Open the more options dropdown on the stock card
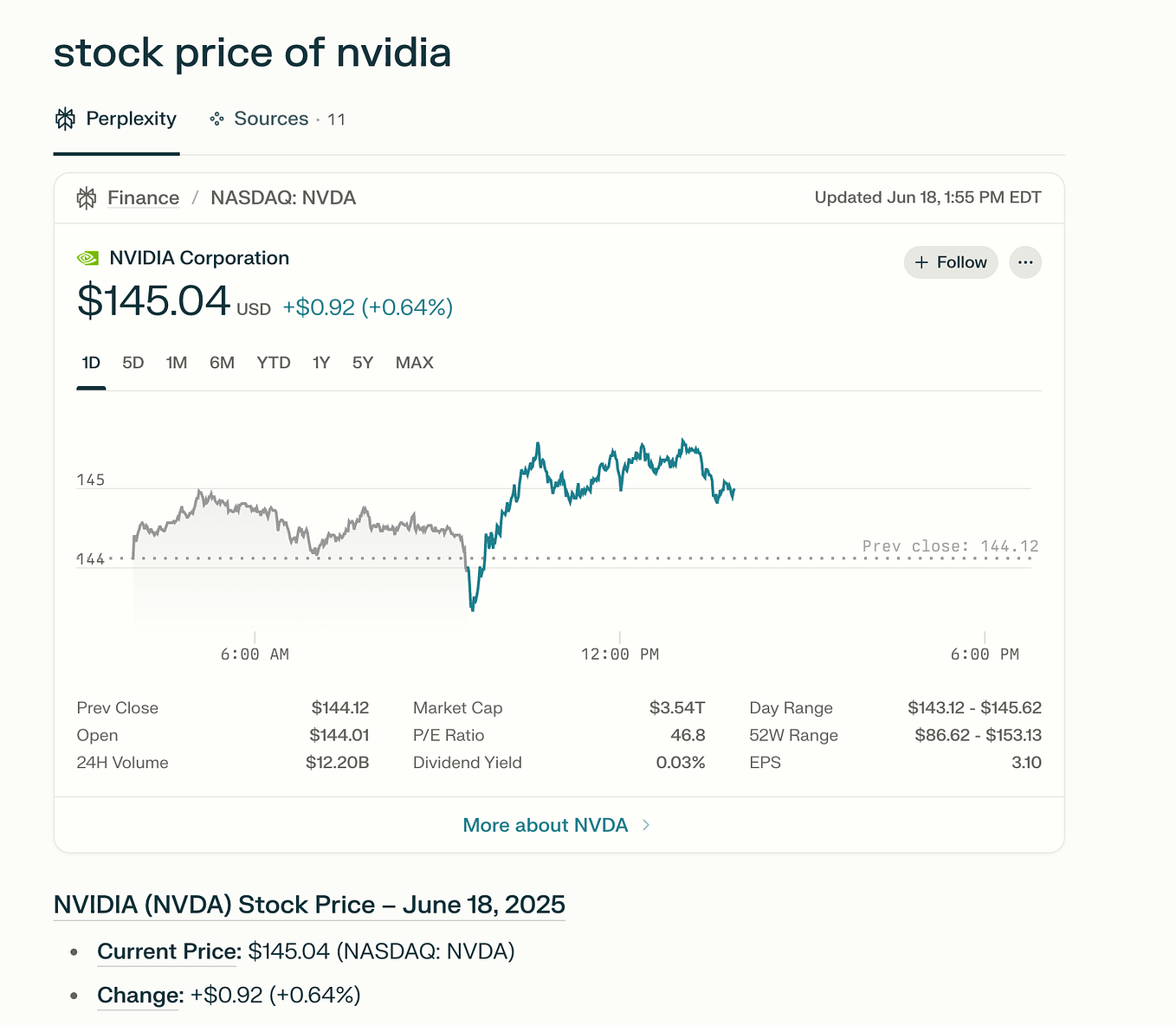The width and height of the screenshot is (1176, 1025). click(x=1025, y=262)
